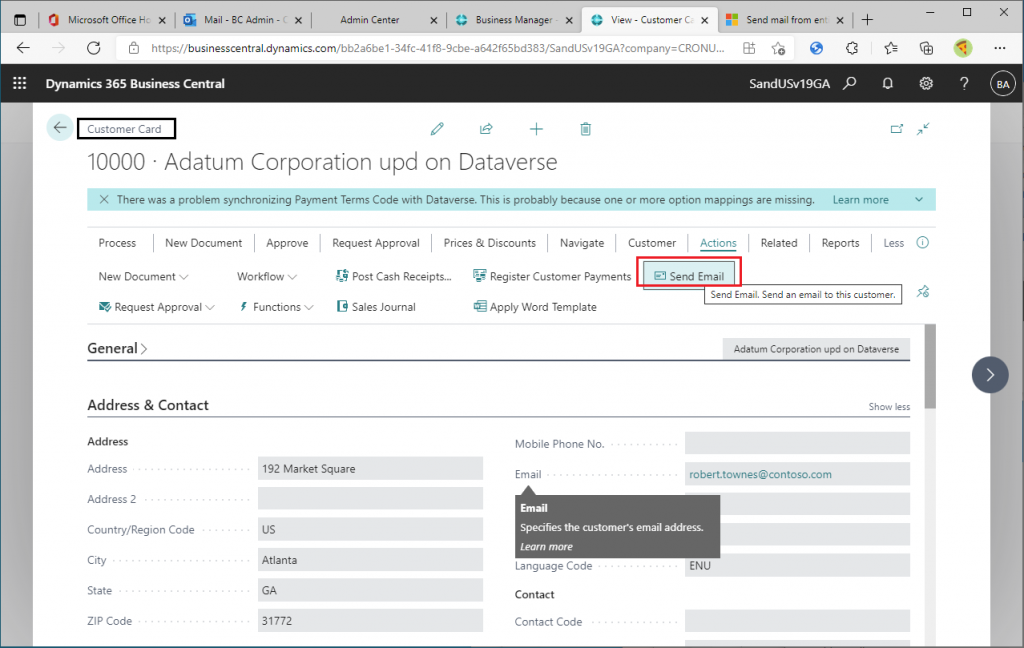Click Register Customer Payments action
The width and height of the screenshot is (1024, 648).
pyautogui.click(x=552, y=276)
